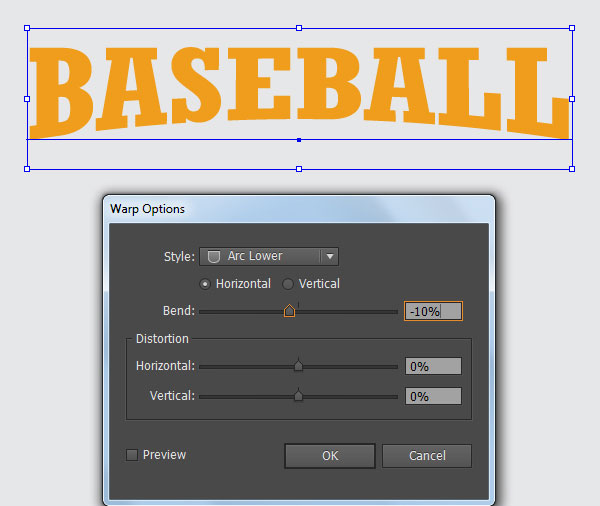Select the Horizontal radio button

[x=205, y=284]
